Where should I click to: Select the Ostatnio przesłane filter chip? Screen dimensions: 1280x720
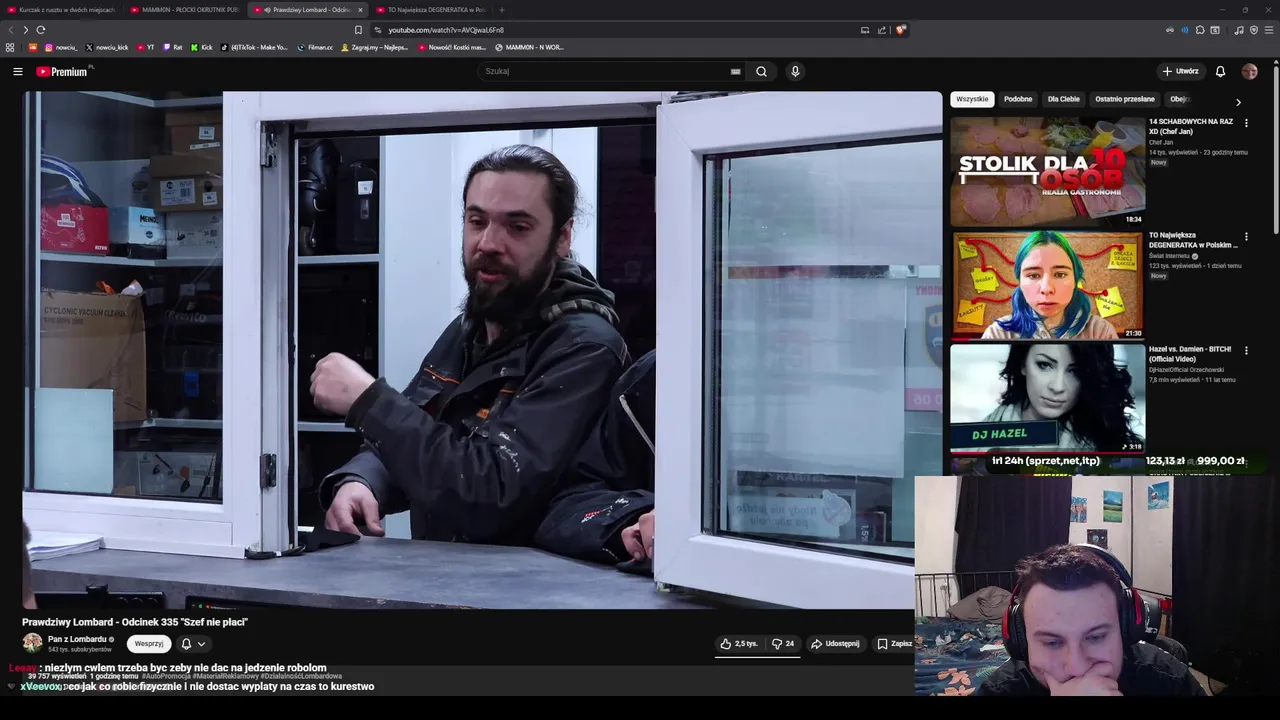point(1125,99)
